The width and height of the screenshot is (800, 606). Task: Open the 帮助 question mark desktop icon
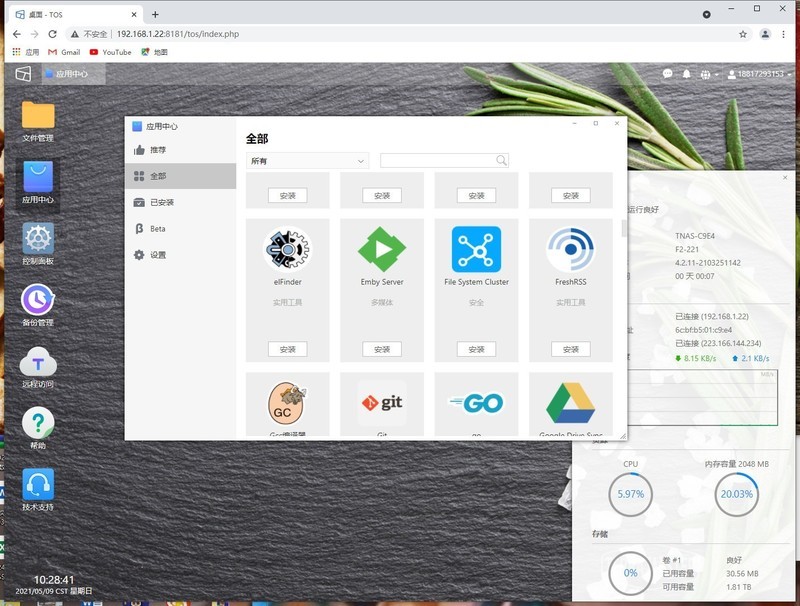(38, 423)
